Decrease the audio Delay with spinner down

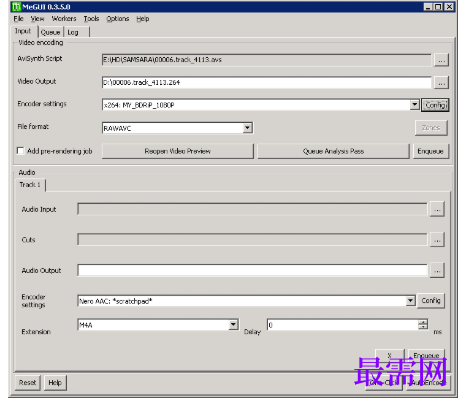423,327
